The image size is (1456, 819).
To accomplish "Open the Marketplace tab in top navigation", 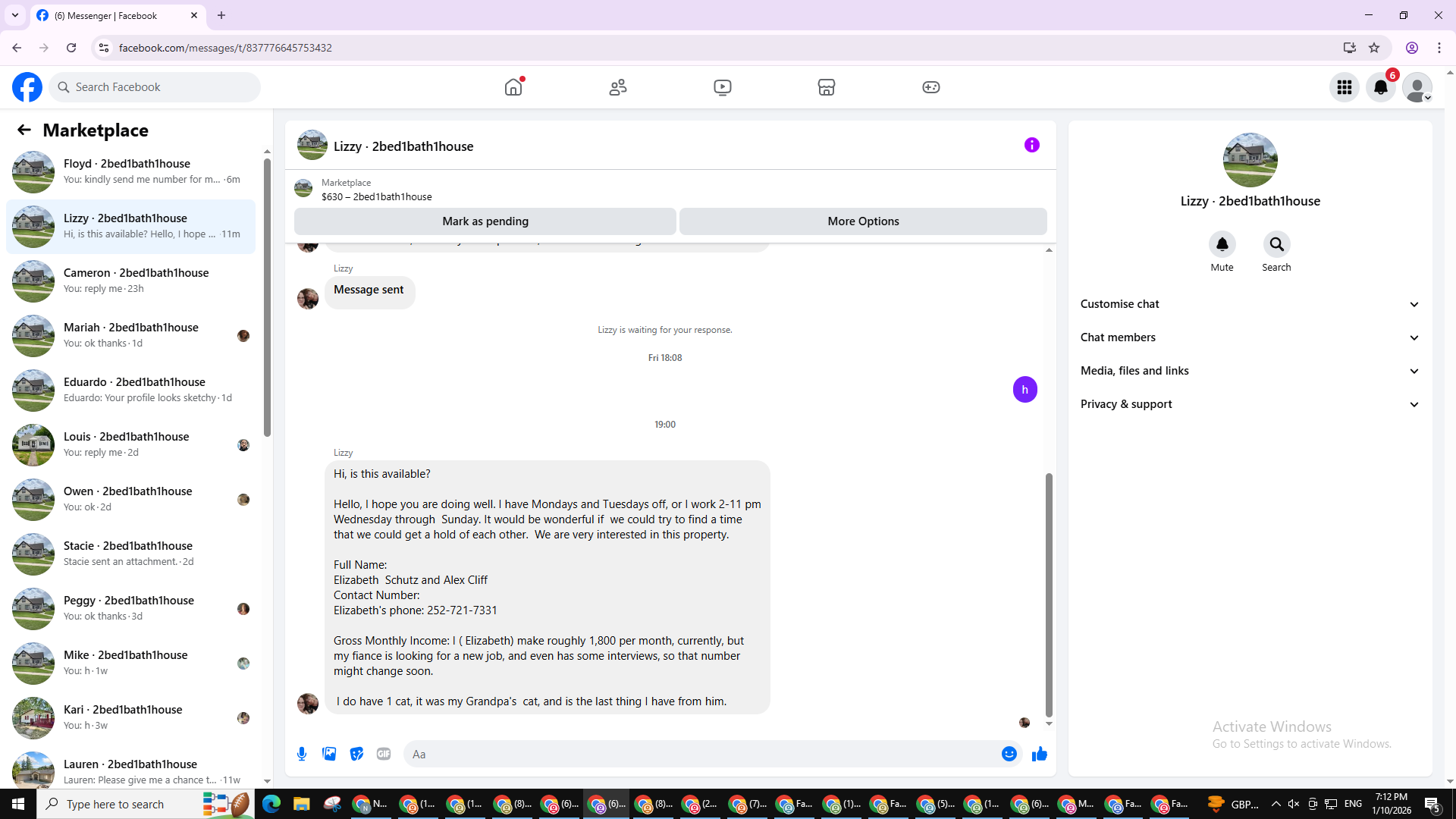I will 827,87.
